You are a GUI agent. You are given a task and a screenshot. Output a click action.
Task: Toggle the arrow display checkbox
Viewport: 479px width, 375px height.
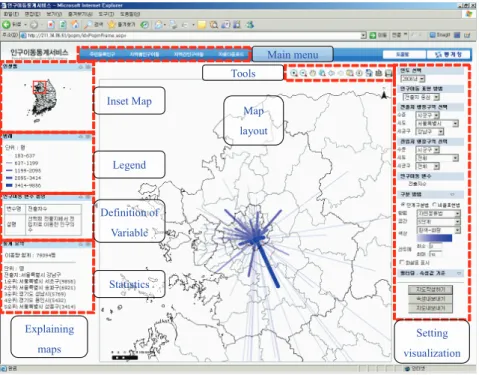(x=402, y=262)
